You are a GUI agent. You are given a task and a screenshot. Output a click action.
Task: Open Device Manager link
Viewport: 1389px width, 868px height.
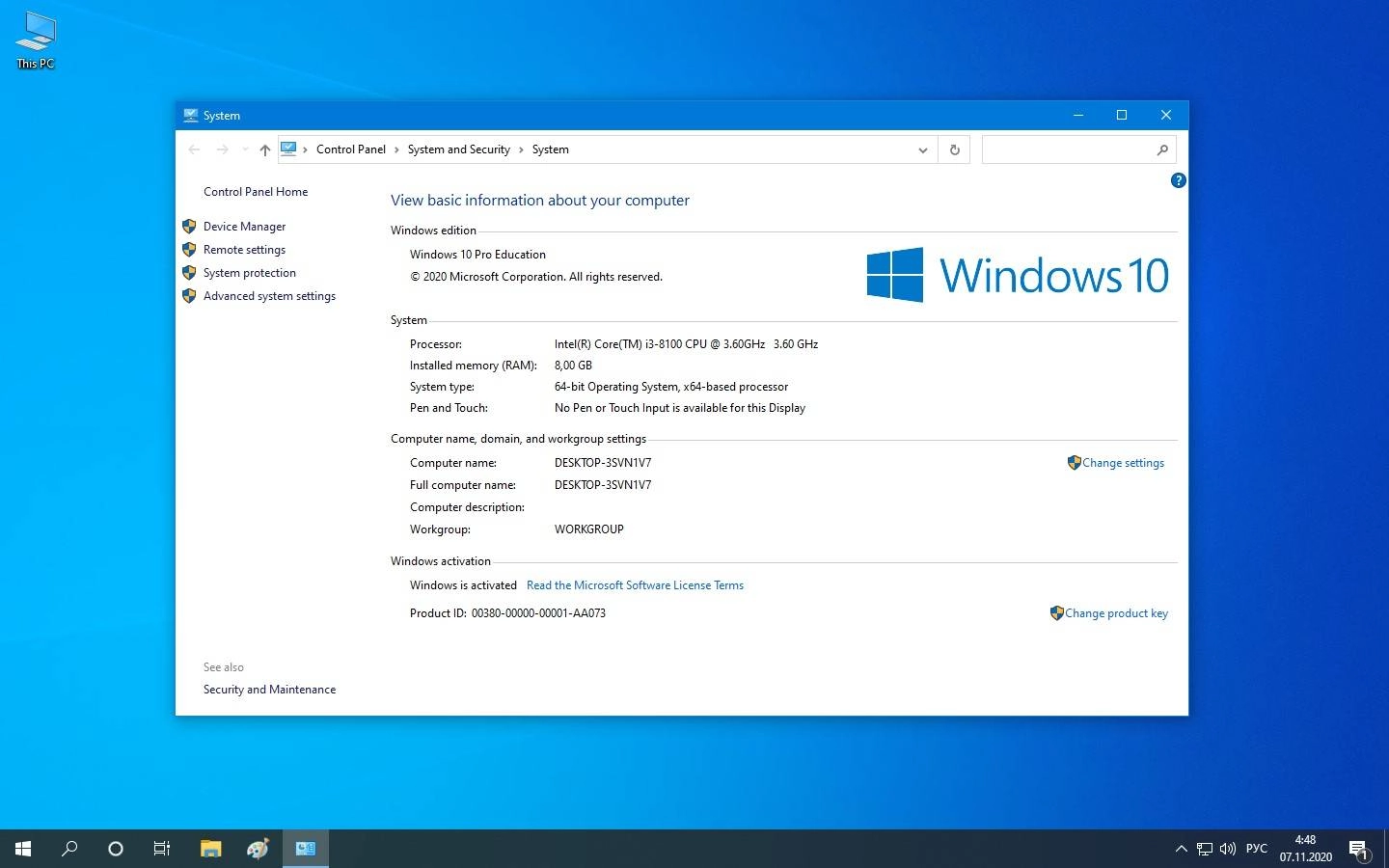coord(244,227)
